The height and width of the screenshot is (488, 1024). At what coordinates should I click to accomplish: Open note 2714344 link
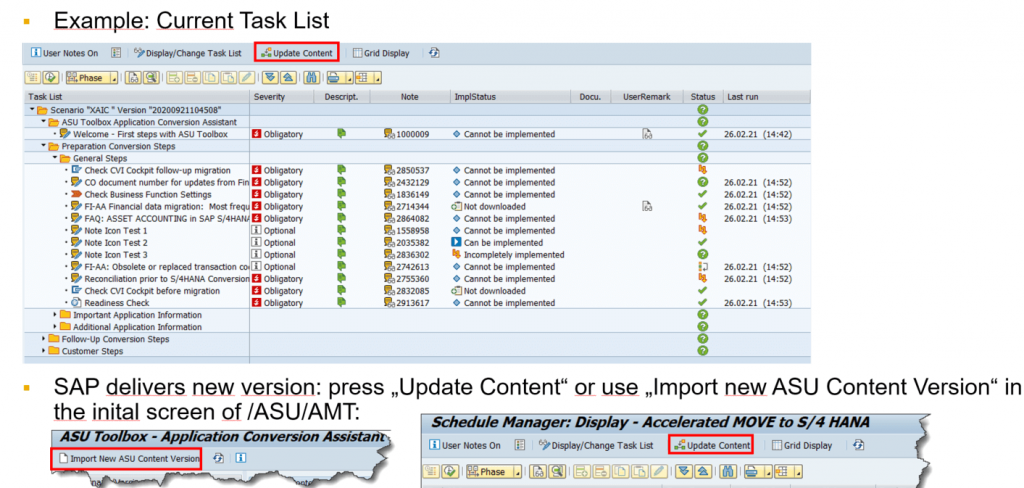click(x=413, y=206)
